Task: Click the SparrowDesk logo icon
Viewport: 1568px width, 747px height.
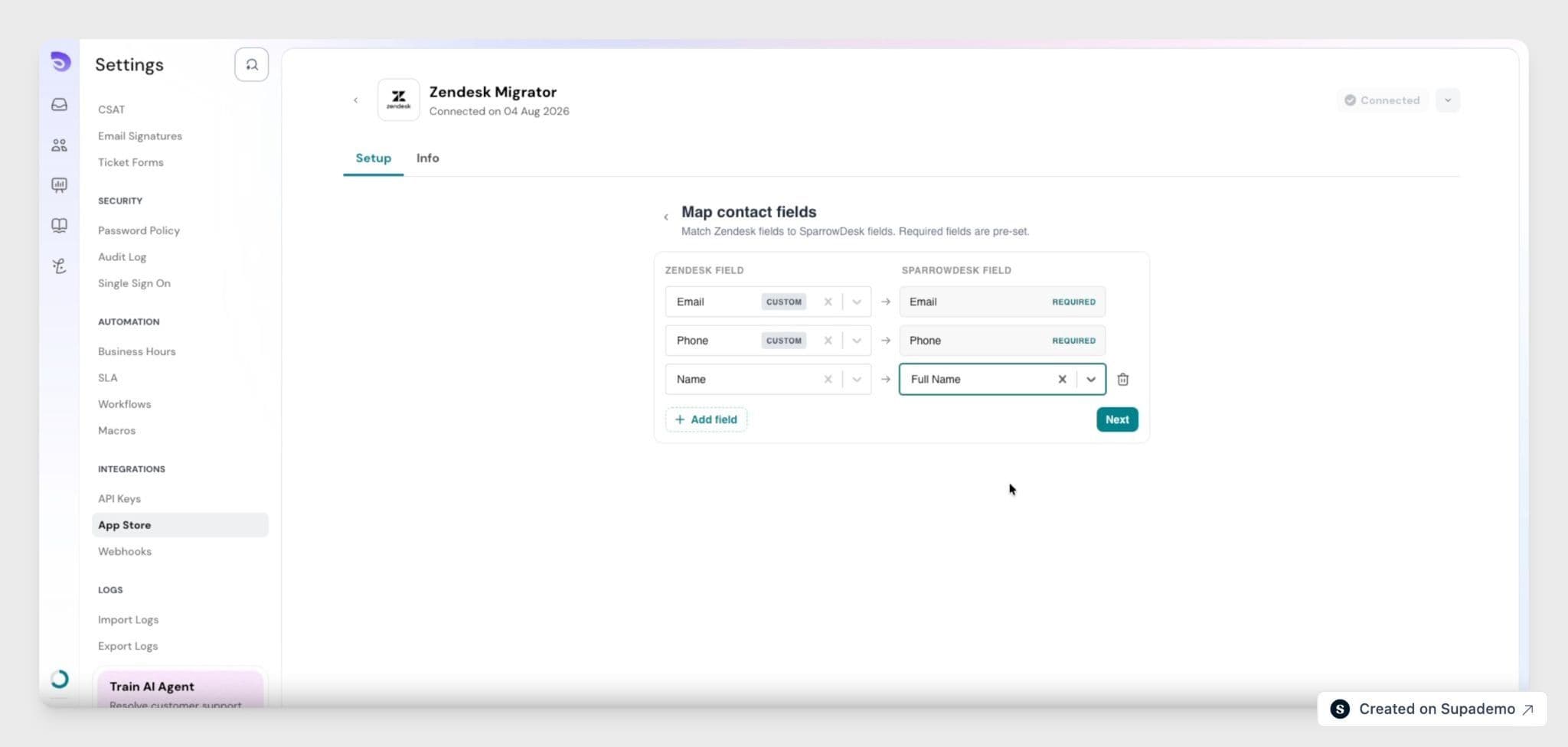Action: [60, 62]
